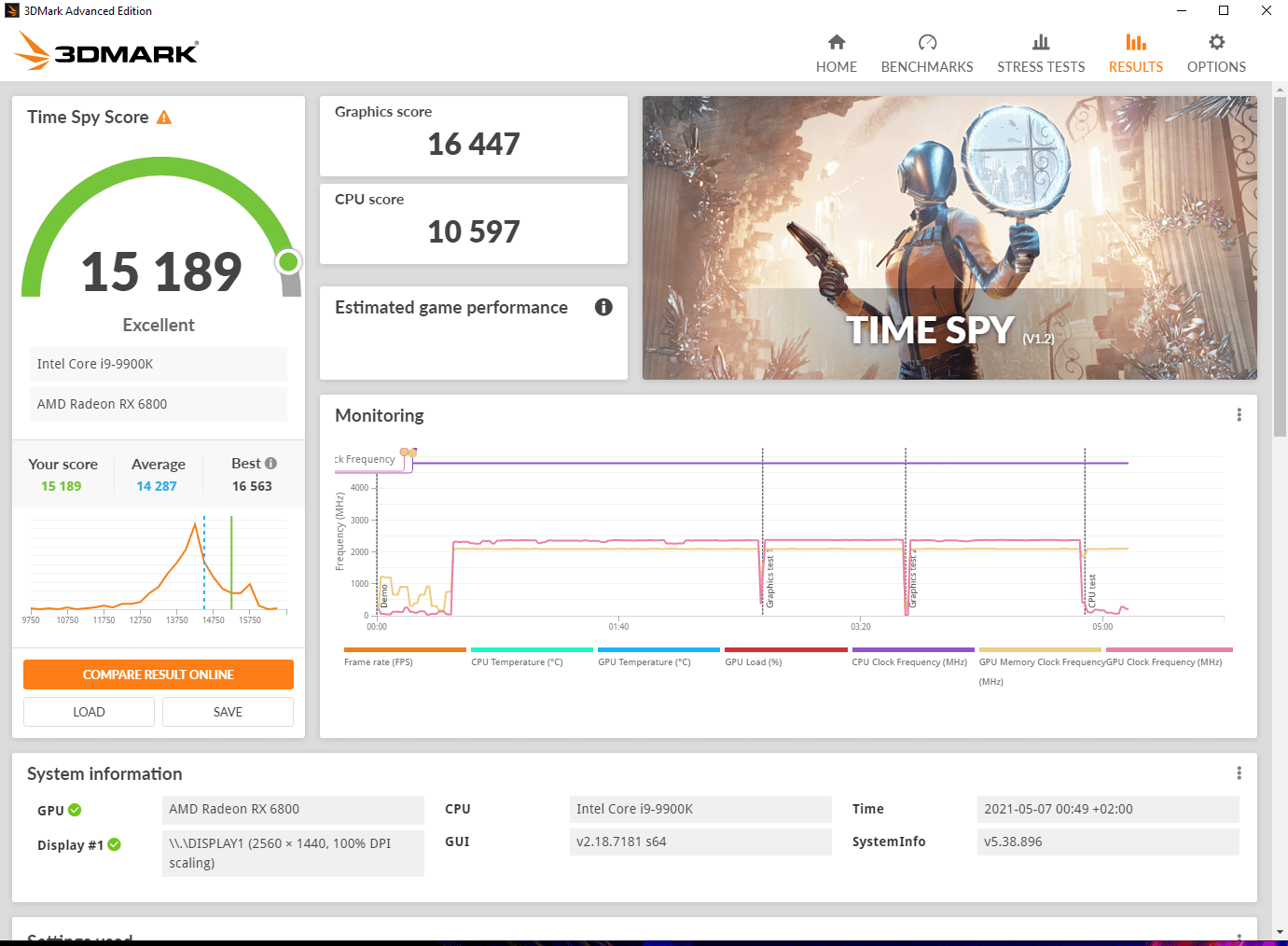Click the Intel Core i9-9900K box under score
The image size is (1288, 946).
click(159, 364)
